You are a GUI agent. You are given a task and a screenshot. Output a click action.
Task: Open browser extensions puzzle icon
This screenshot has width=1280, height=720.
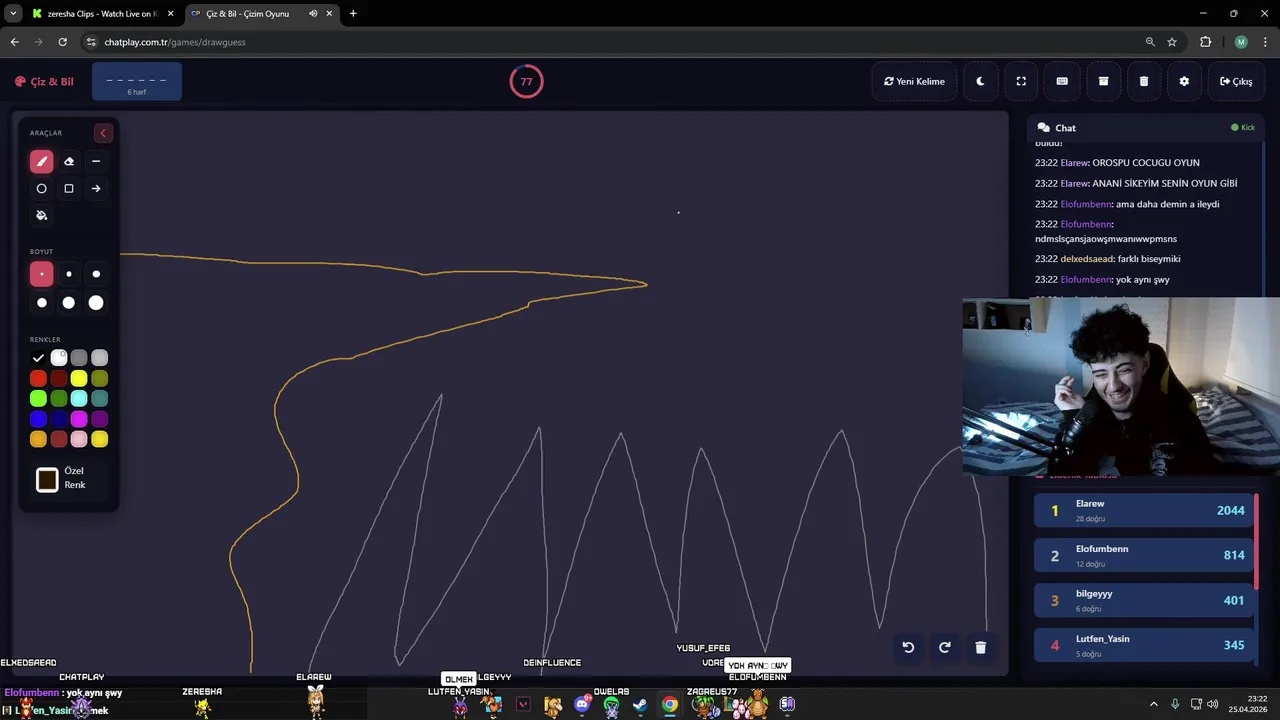coord(1205,42)
